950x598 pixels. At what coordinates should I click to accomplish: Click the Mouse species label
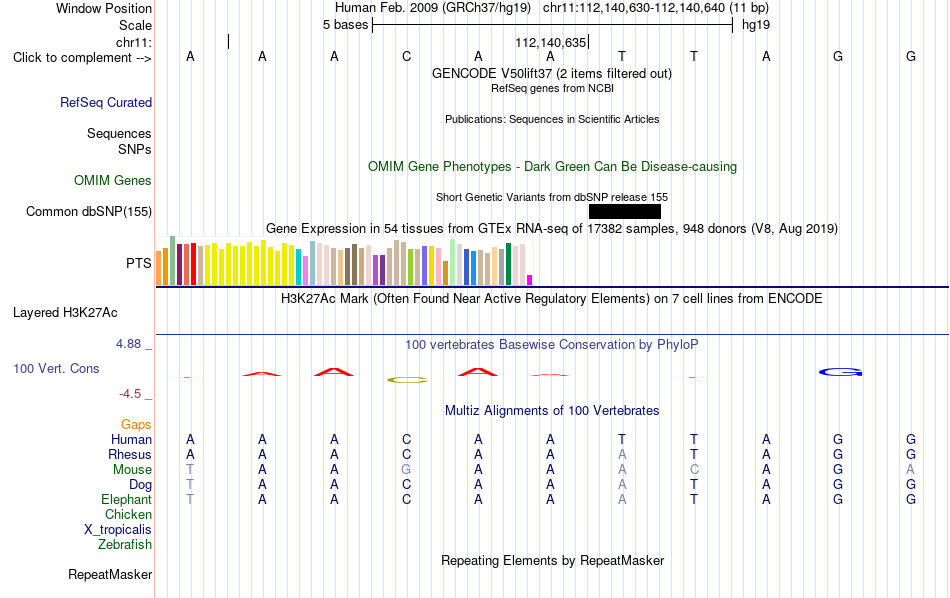(x=133, y=470)
